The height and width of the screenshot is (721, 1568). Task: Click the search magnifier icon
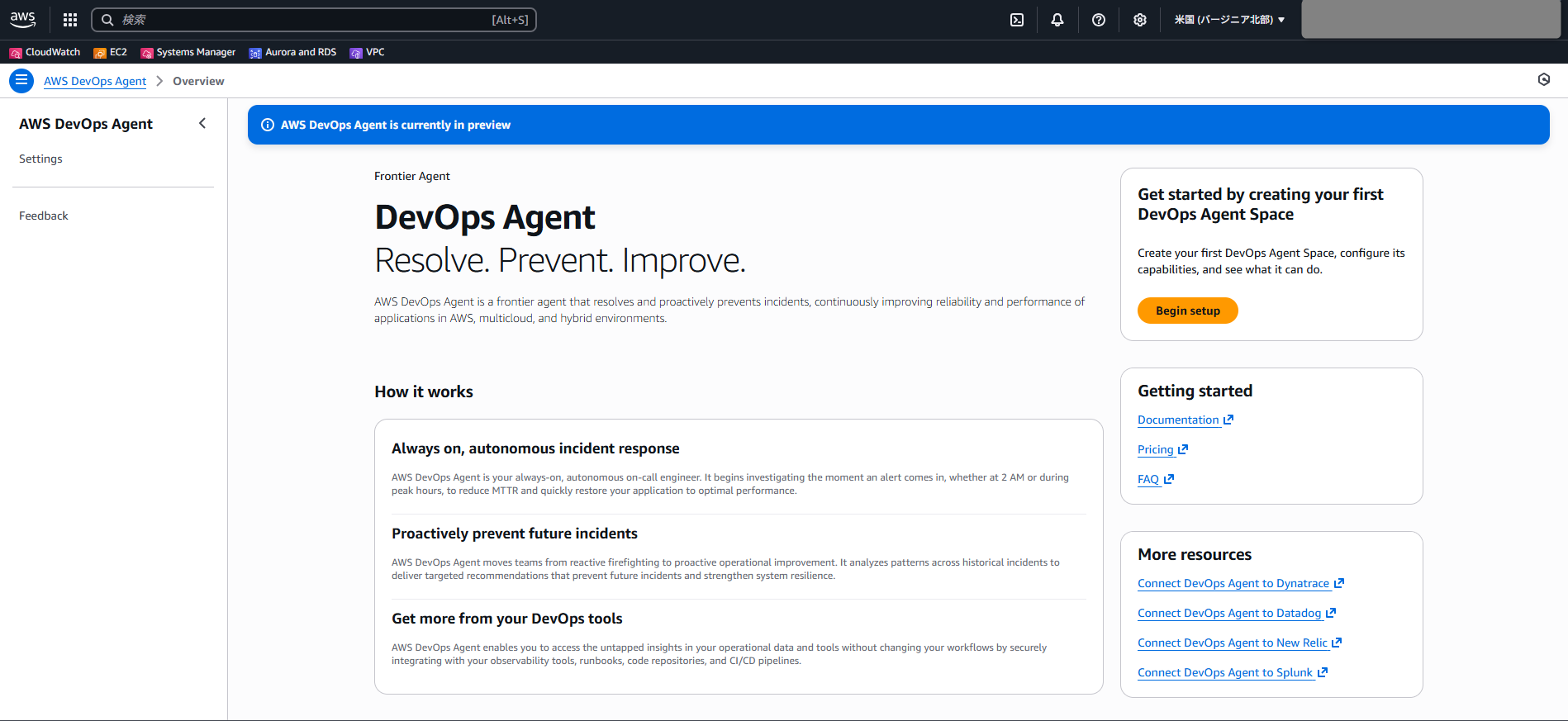point(107,20)
